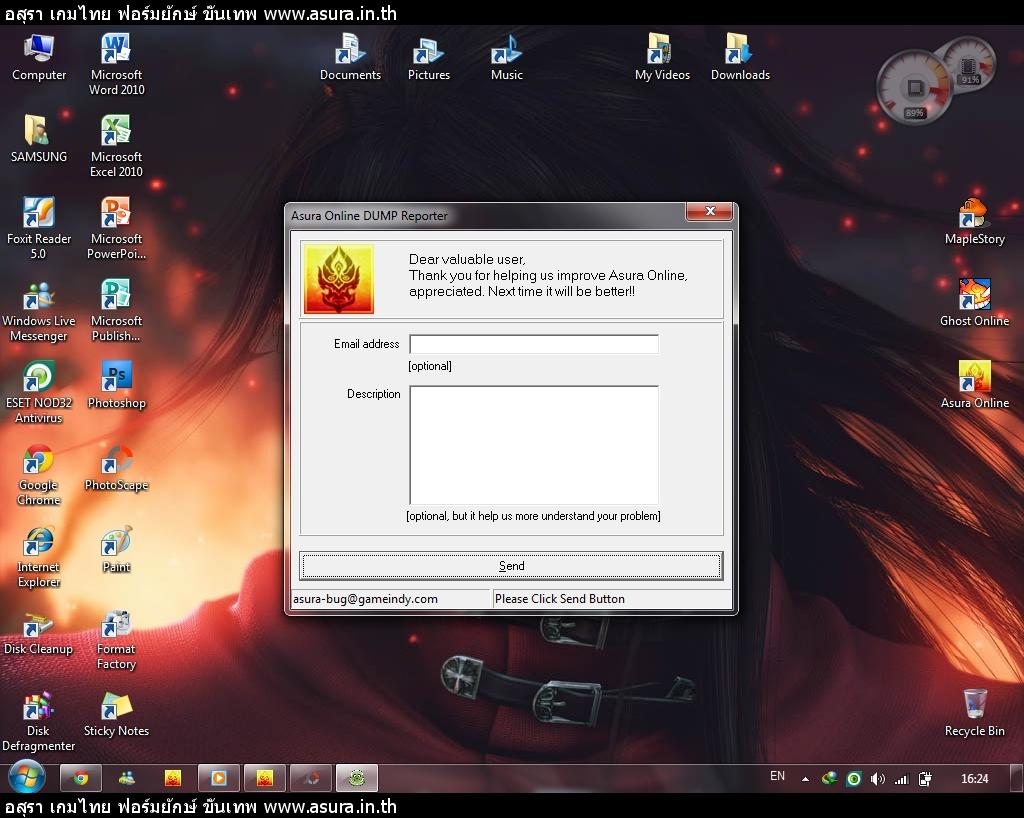Image resolution: width=1024 pixels, height=818 pixels.
Task: Close the Asura Online DUMP Reporter dialog
Action: 709,212
